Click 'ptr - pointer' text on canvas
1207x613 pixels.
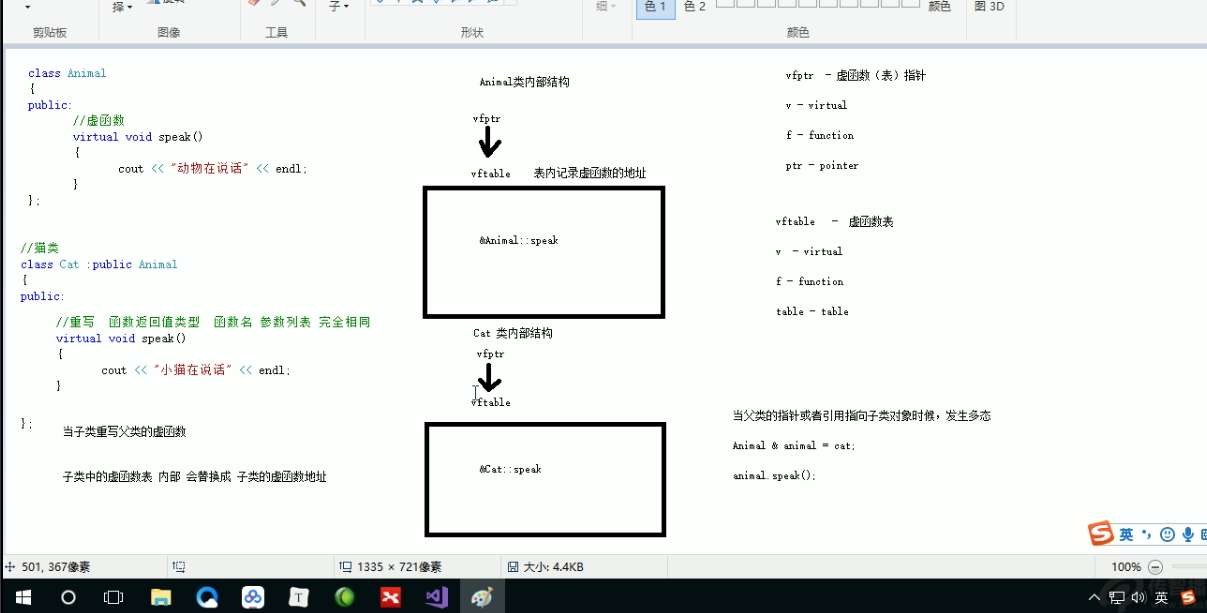[822, 166]
